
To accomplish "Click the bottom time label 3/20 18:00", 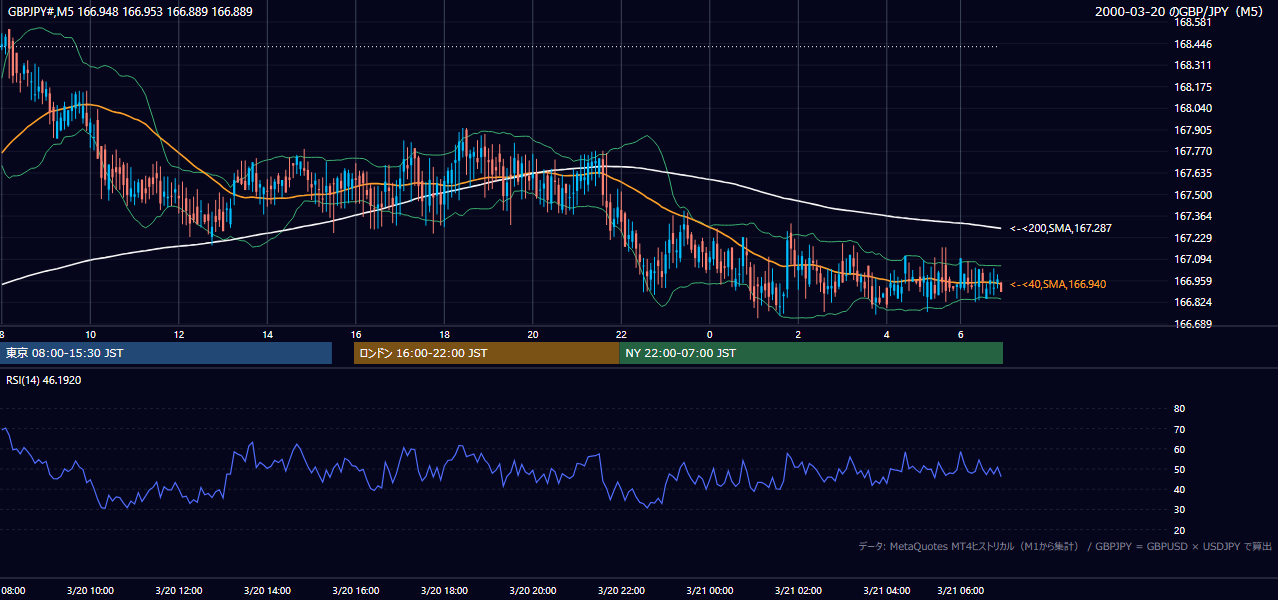I will click(x=445, y=590).
